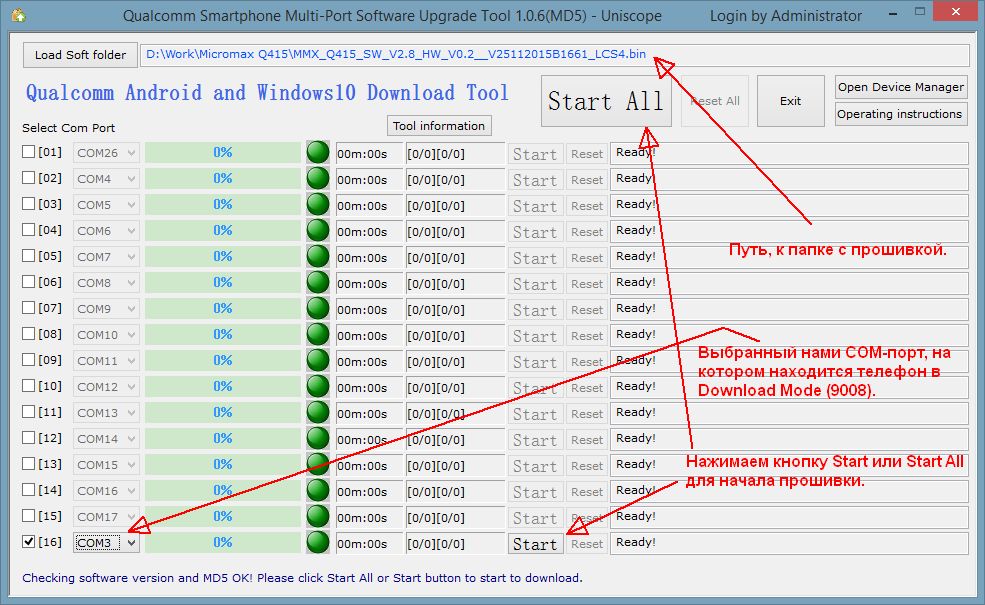Open Device Manager via its button

(x=901, y=87)
